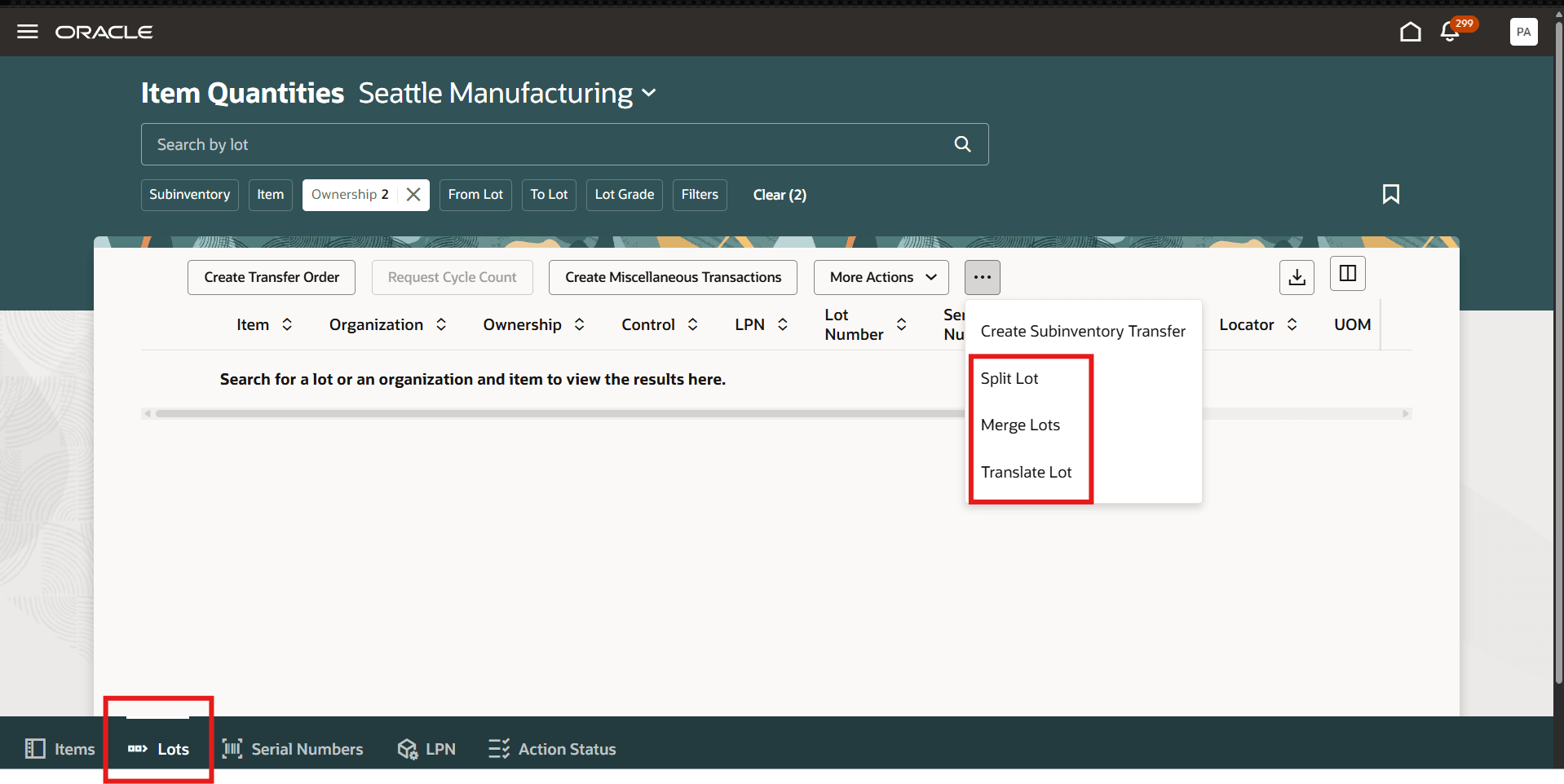
Task: Sort by the Organization column
Action: coord(441,324)
